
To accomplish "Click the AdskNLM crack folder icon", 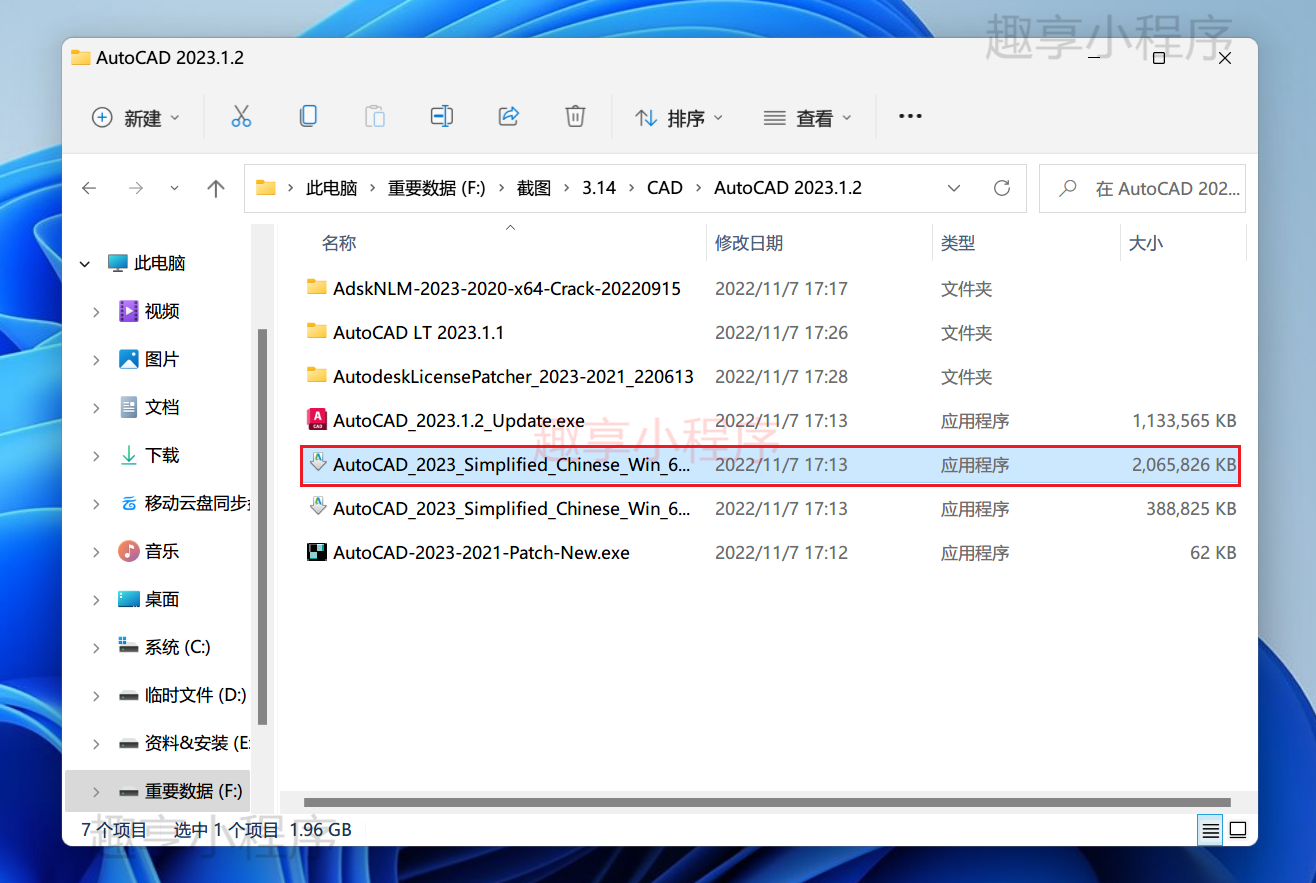I will [x=317, y=288].
